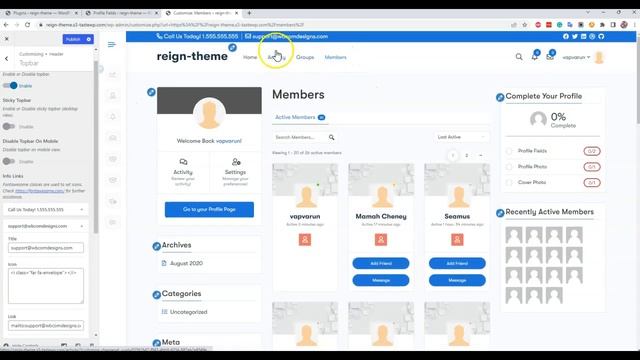Click the hamburger menu icon beside preview

pyautogui.click(x=111, y=44)
